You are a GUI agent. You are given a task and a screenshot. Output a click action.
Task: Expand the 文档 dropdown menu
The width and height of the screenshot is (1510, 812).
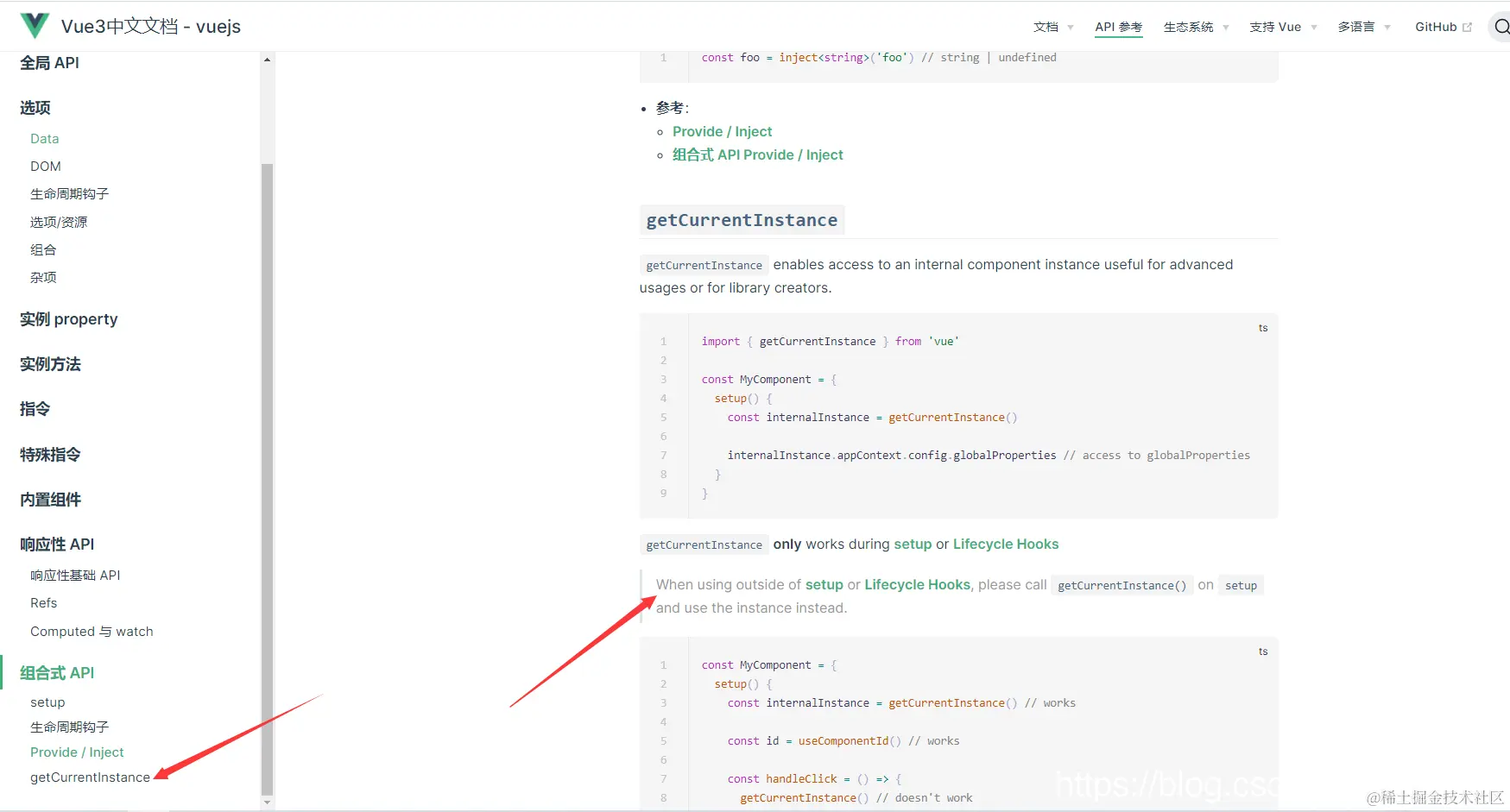(x=1053, y=27)
